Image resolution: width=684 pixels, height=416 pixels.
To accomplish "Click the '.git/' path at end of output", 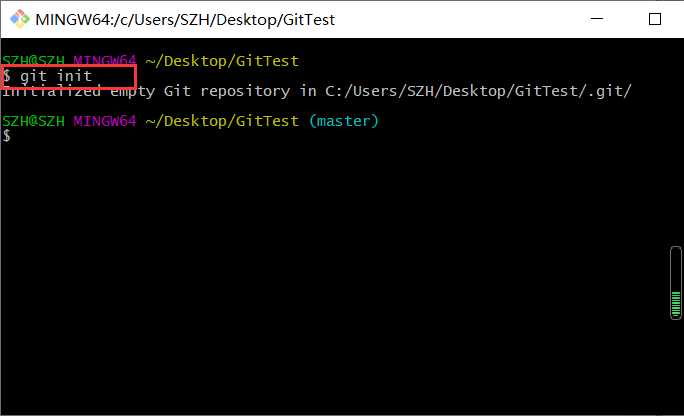I will tap(610, 91).
